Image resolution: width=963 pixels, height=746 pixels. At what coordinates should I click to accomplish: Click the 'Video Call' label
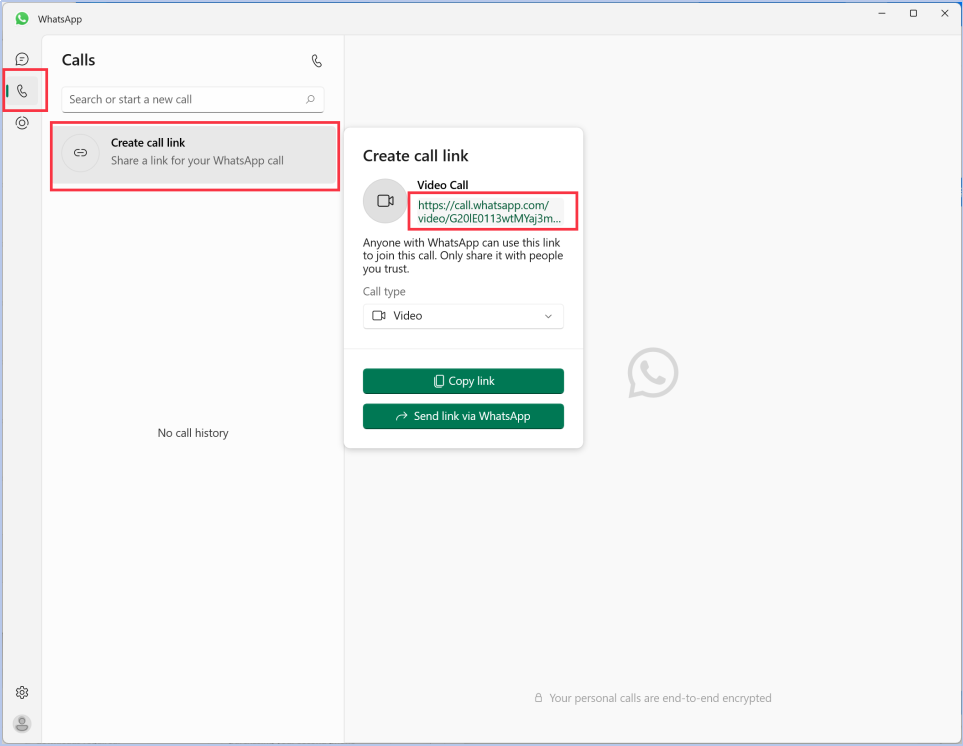(x=442, y=185)
